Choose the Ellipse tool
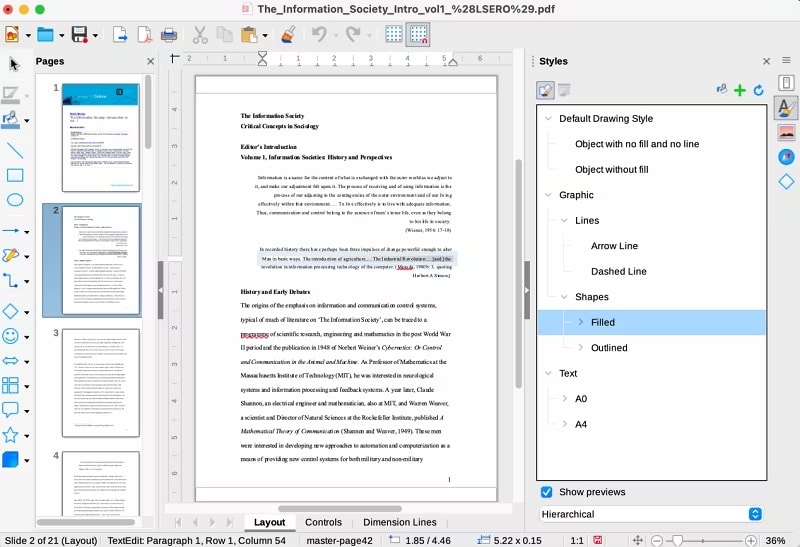The width and height of the screenshot is (800, 547). (15, 200)
